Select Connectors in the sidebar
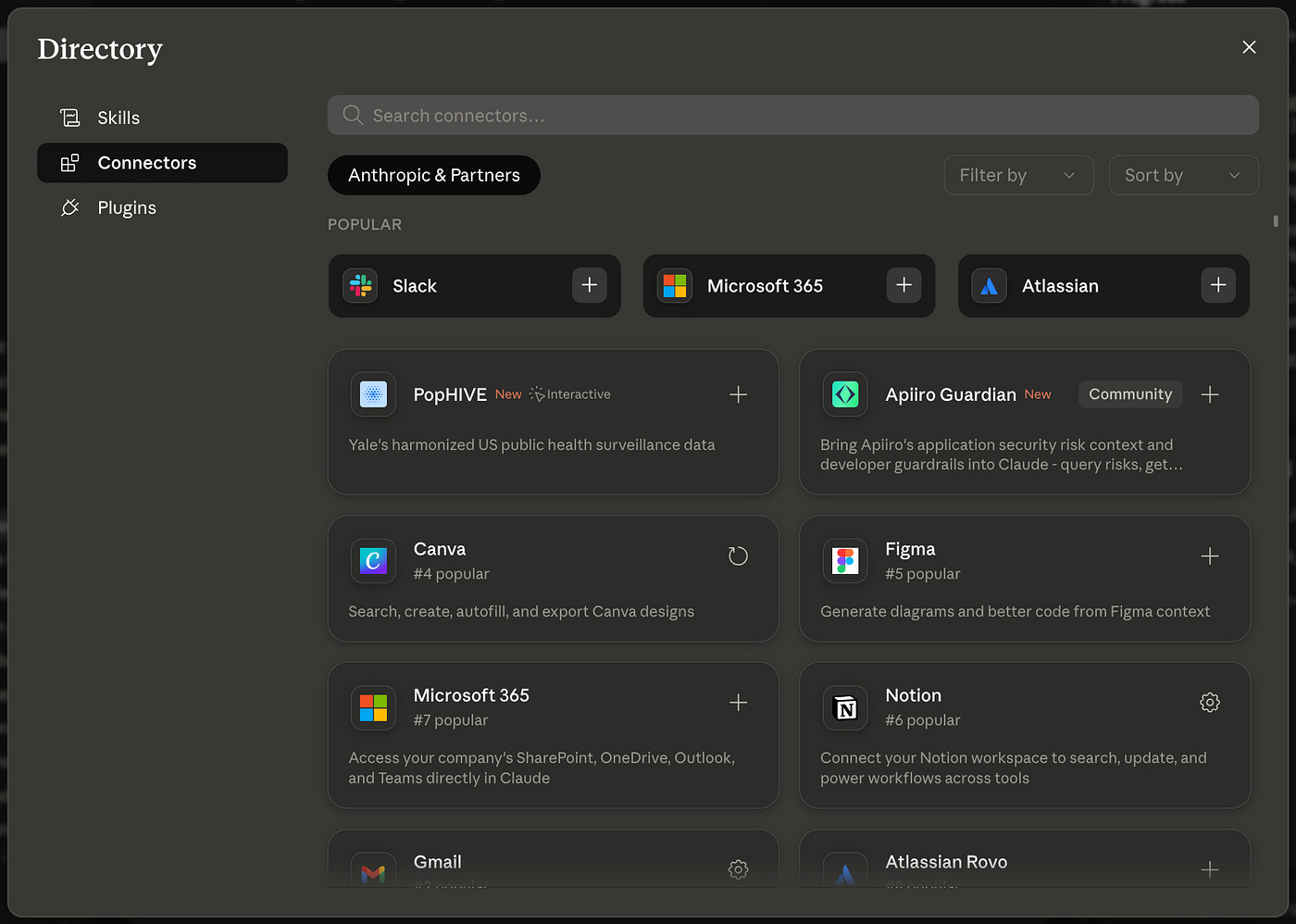The image size is (1296, 924). point(162,163)
